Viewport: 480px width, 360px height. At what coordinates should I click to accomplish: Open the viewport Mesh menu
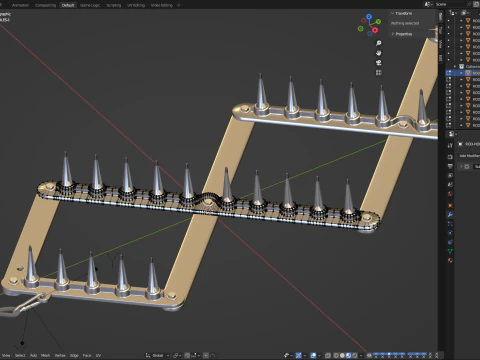point(45,355)
